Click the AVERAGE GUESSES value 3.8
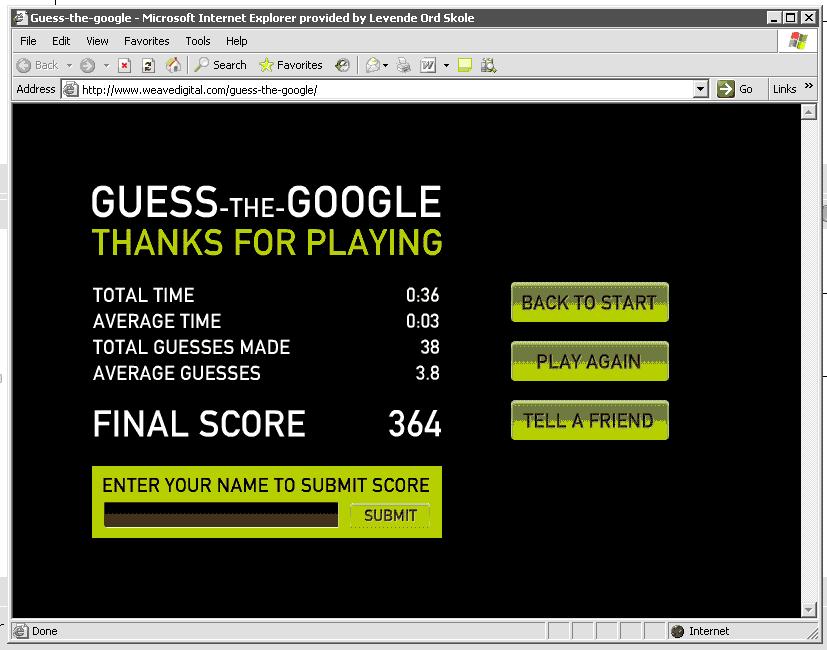The width and height of the screenshot is (827, 650). pos(427,373)
